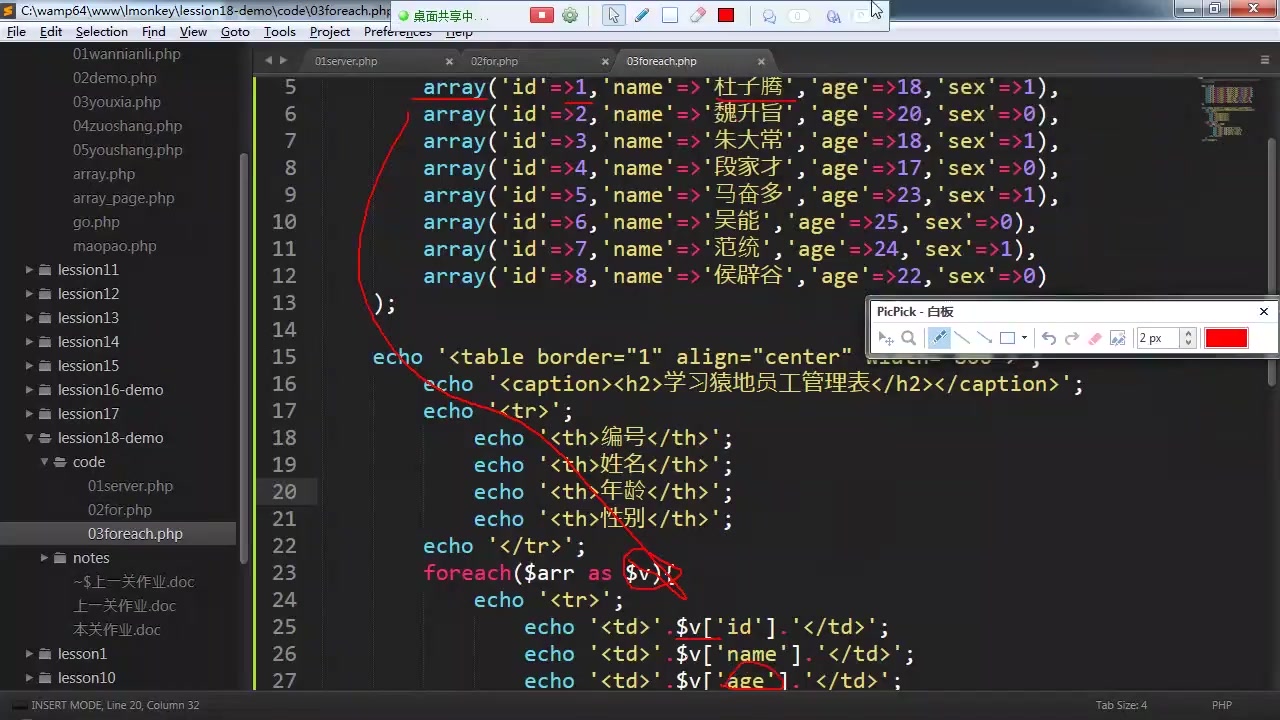Select PicPick magnifier zoom tool
This screenshot has width=1280, height=720.
908,338
